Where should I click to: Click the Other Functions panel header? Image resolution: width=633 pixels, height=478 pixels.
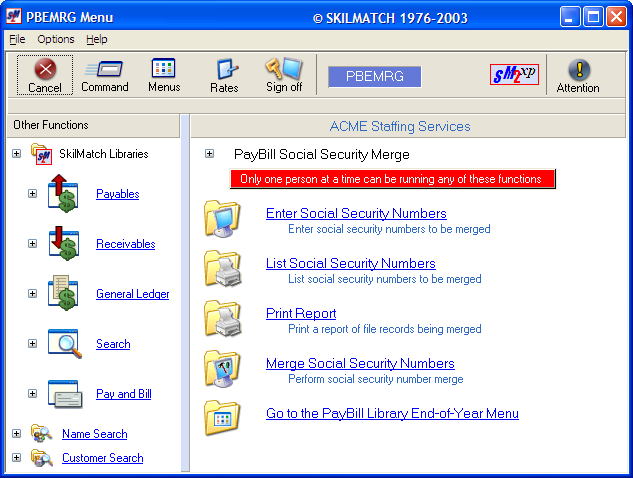pyautogui.click(x=93, y=125)
